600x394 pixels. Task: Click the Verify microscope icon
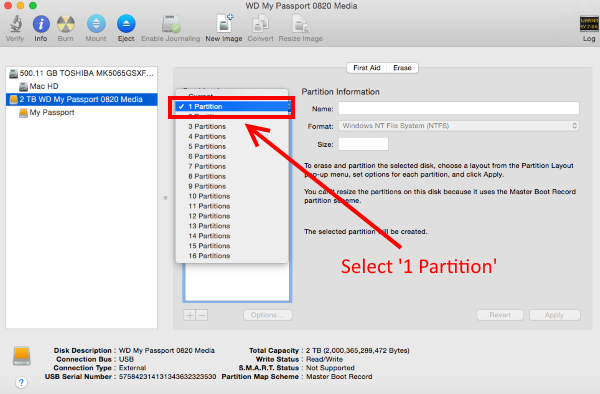pyautogui.click(x=15, y=24)
